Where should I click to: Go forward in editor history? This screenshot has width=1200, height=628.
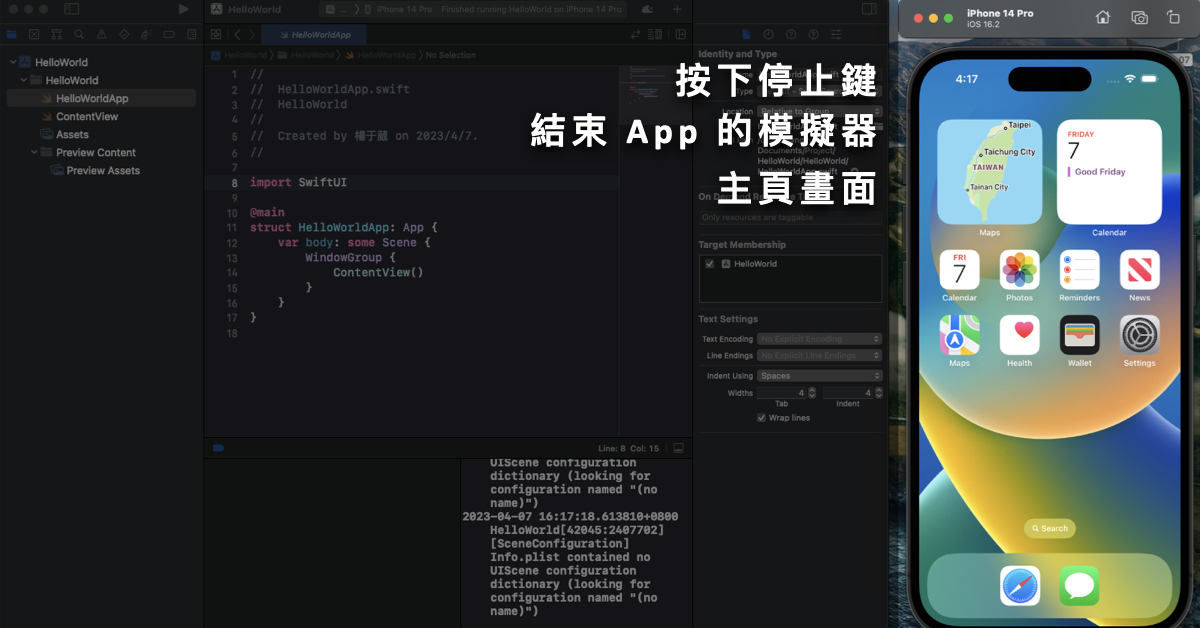[x=252, y=34]
